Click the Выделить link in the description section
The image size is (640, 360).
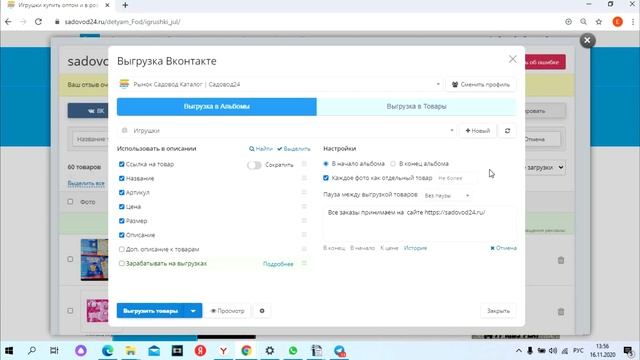pyautogui.click(x=294, y=149)
